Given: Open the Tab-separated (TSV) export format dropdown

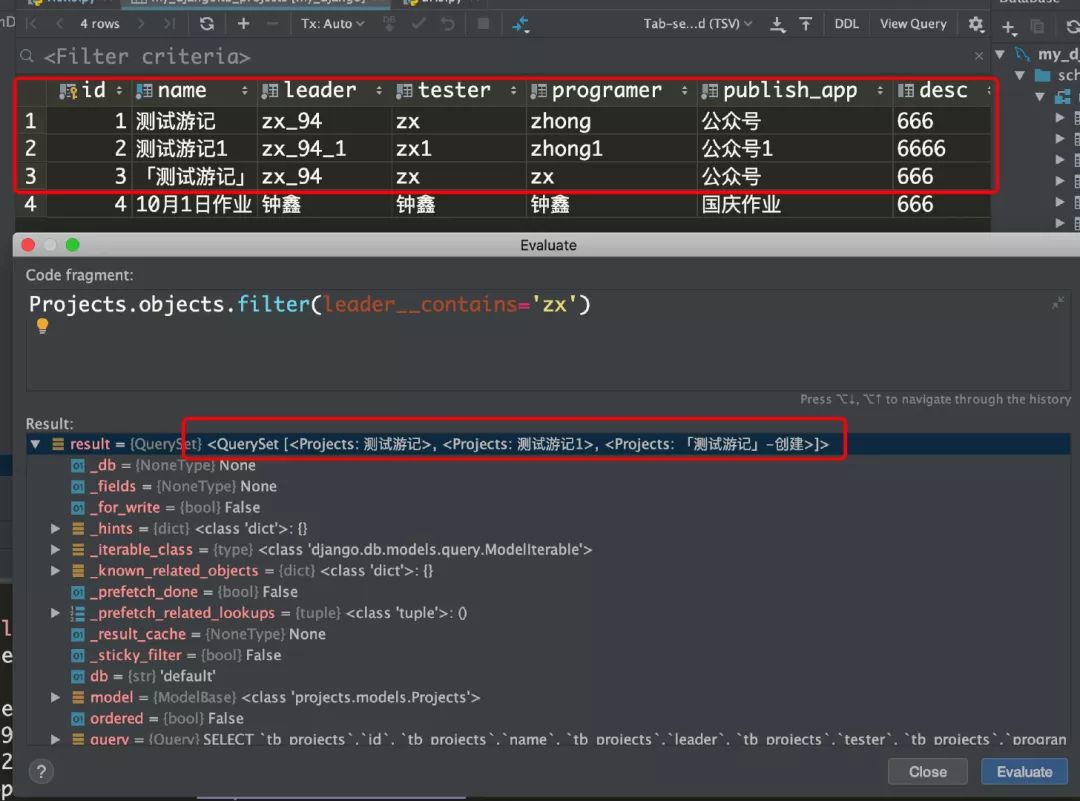Looking at the screenshot, I should point(698,24).
